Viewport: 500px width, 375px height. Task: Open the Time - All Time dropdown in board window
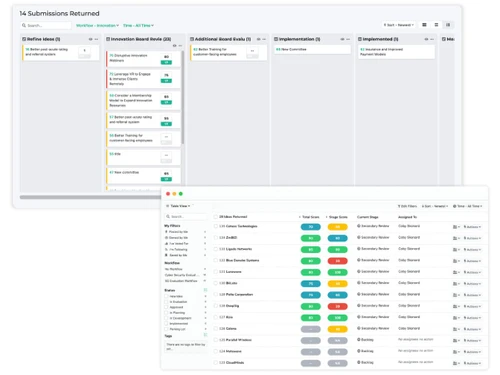138,25
